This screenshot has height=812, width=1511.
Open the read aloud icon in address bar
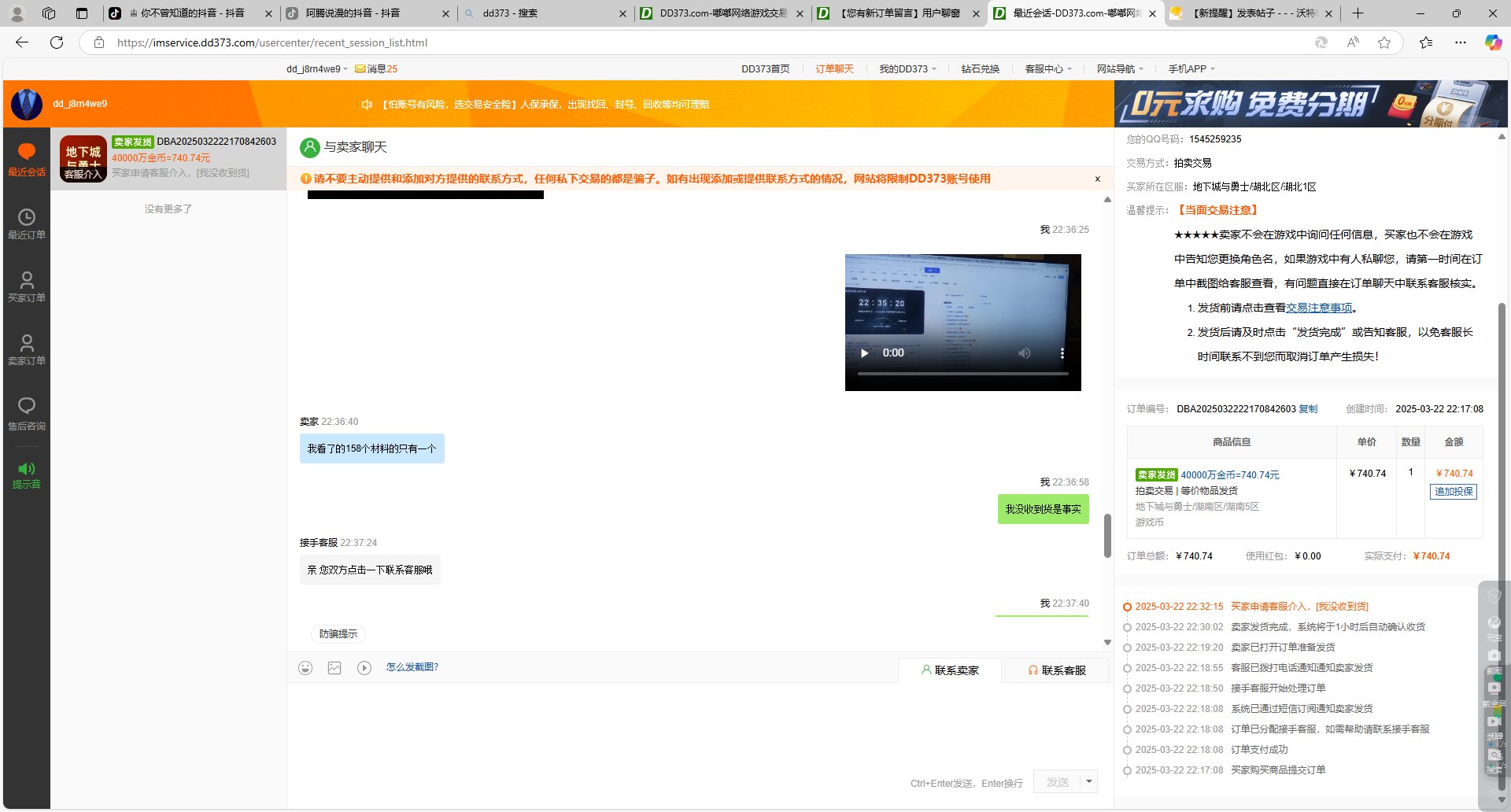coord(1353,42)
